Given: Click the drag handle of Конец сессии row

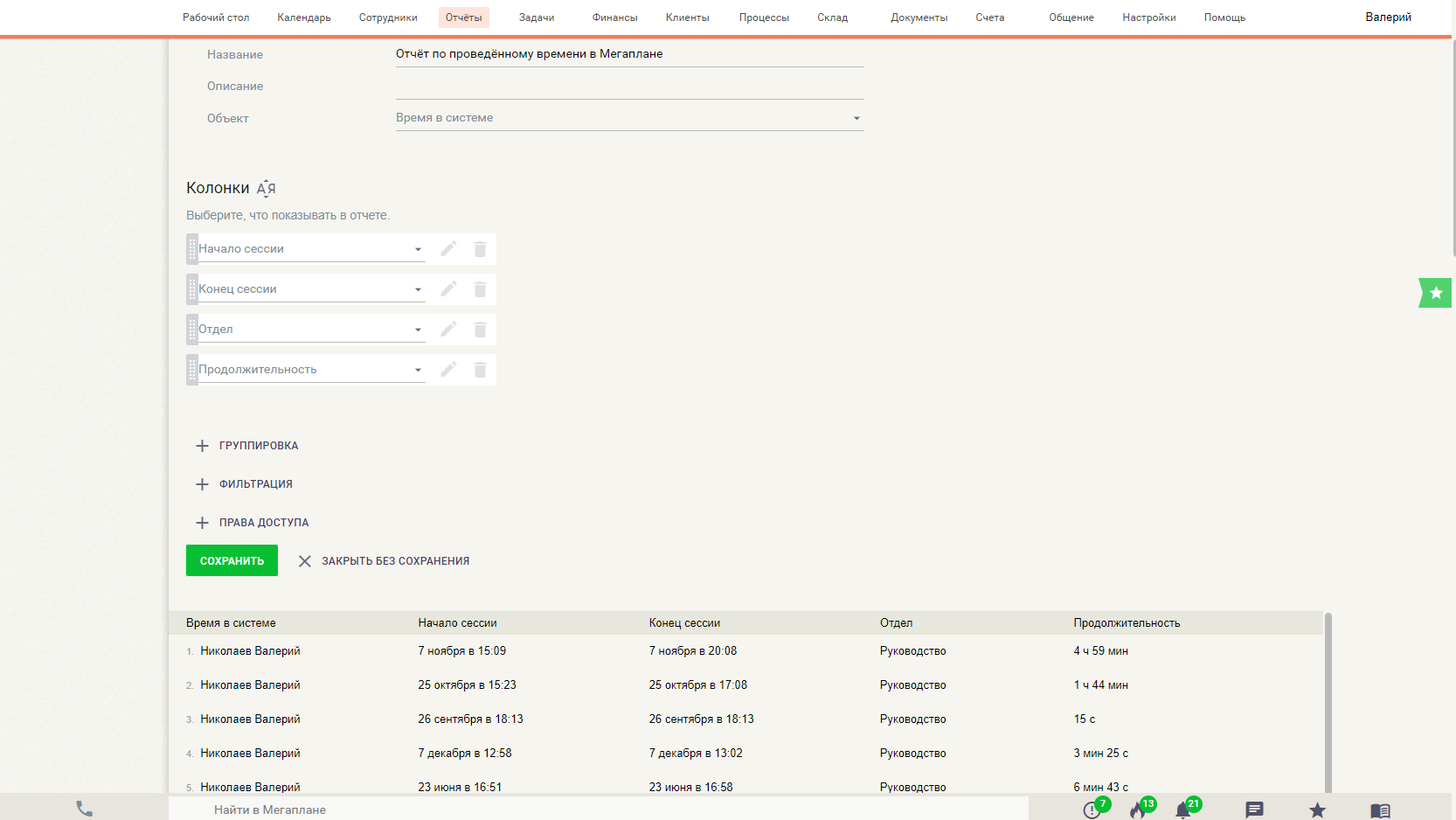Looking at the screenshot, I should click(x=192, y=289).
